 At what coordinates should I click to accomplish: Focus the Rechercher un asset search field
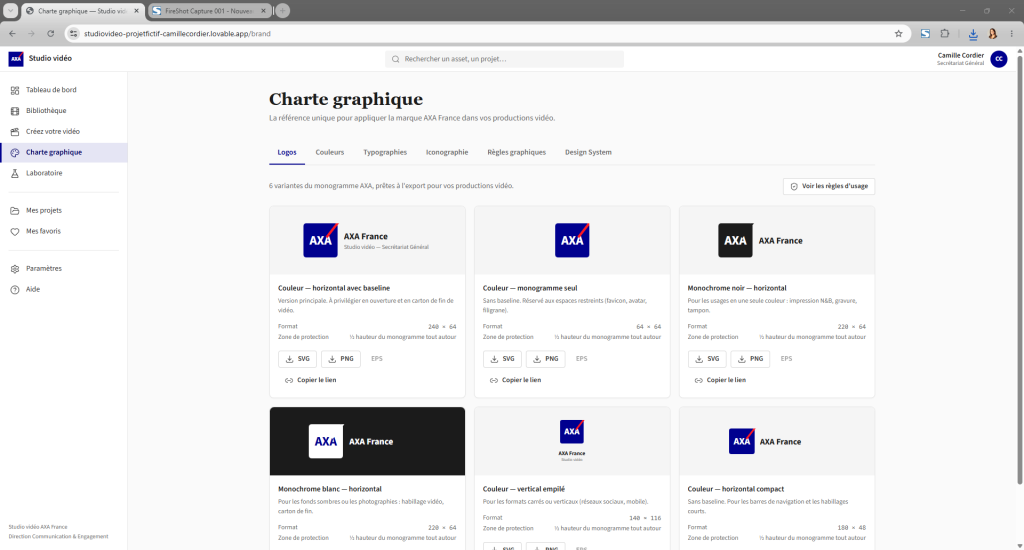point(504,59)
